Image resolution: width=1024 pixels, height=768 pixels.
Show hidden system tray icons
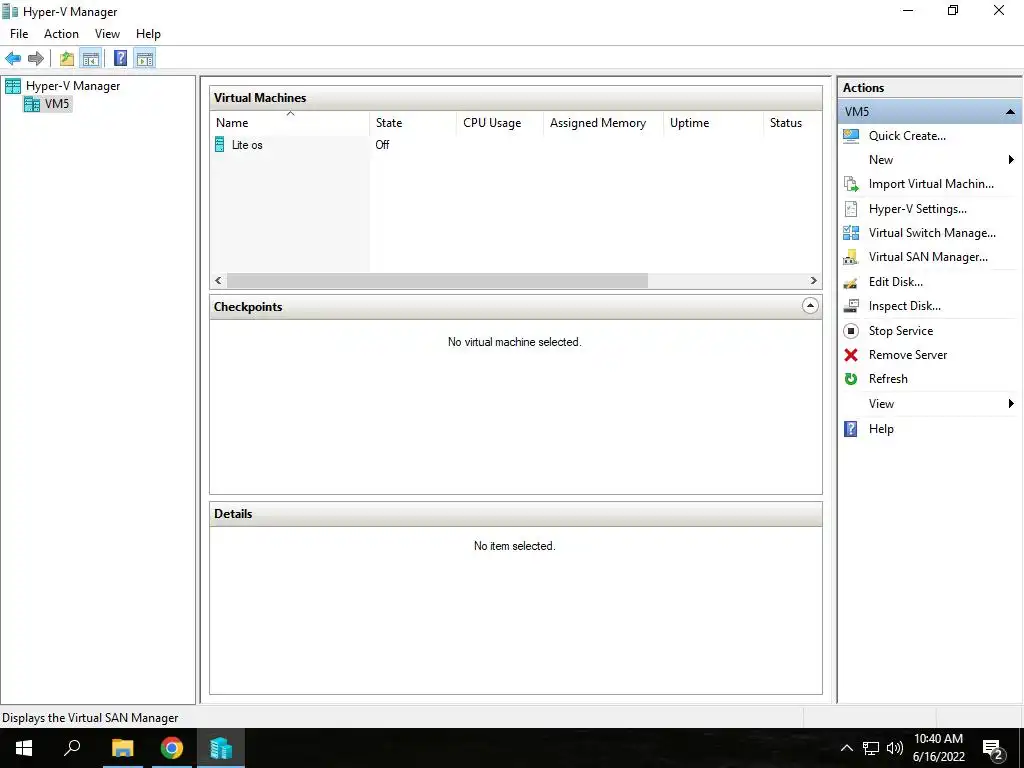[x=846, y=748]
